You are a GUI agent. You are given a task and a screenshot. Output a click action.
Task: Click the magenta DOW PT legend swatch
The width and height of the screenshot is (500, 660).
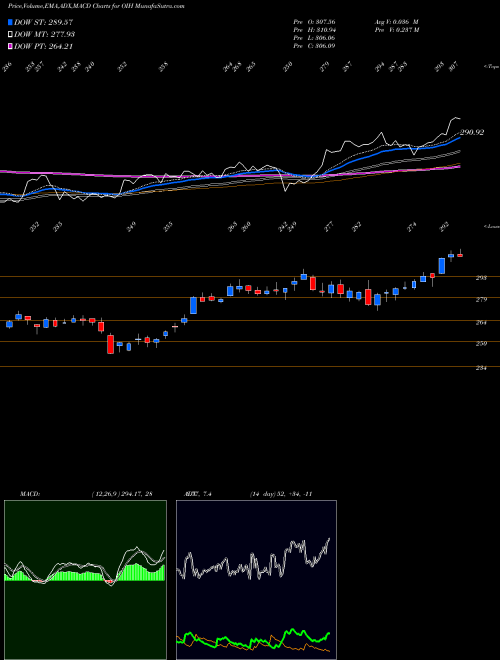[x=11, y=46]
